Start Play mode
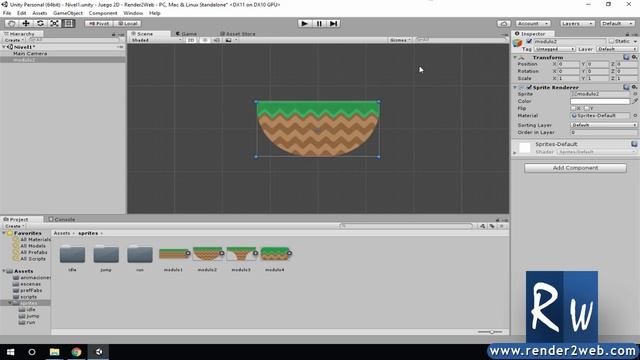 (304, 24)
